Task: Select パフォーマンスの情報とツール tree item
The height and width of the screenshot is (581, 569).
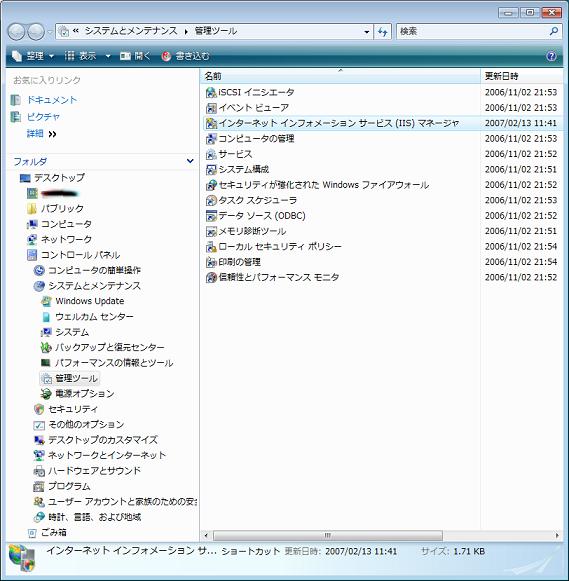Action: [x=114, y=363]
